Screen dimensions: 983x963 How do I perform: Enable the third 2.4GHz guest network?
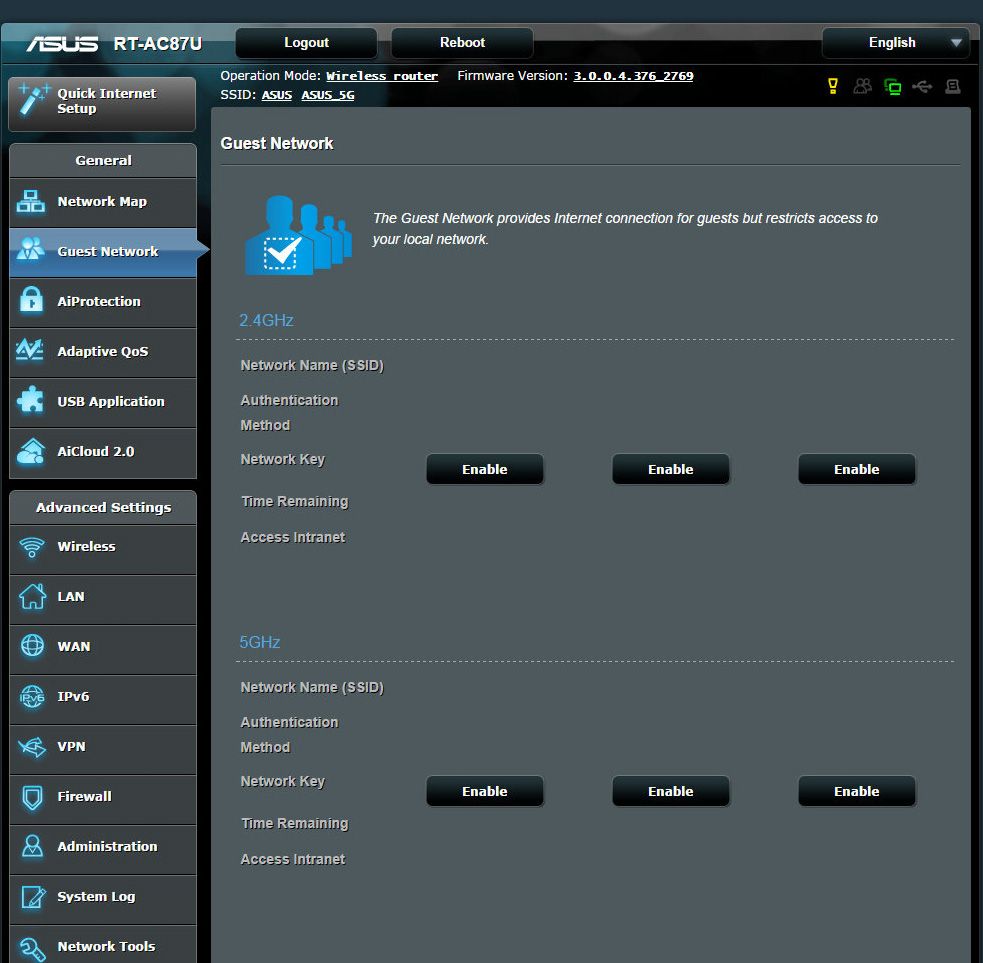[856, 469]
